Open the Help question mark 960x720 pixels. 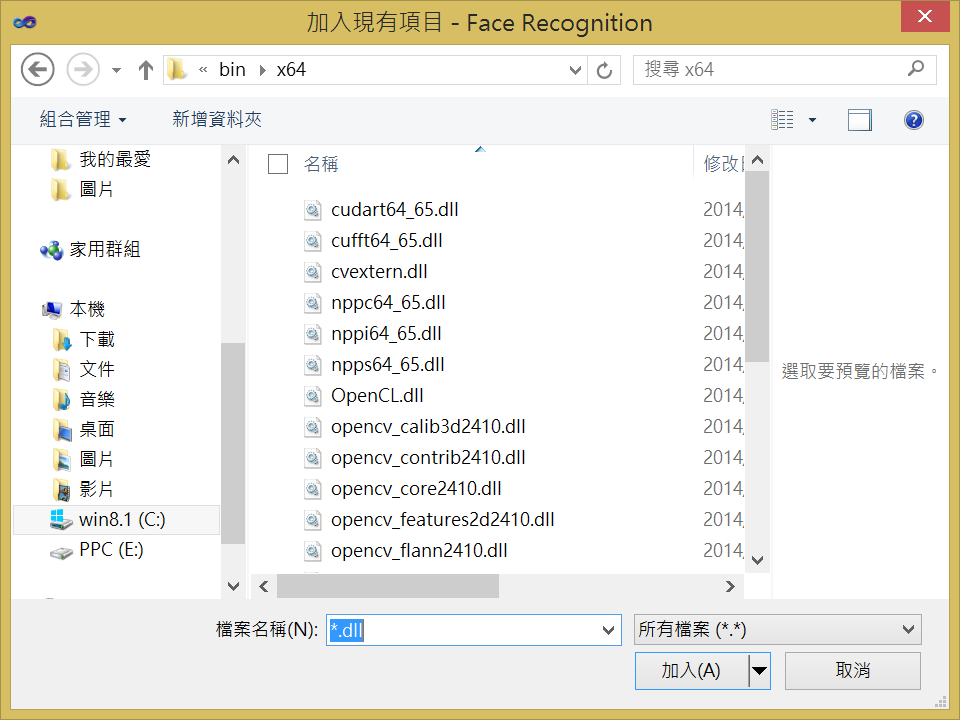pos(912,120)
